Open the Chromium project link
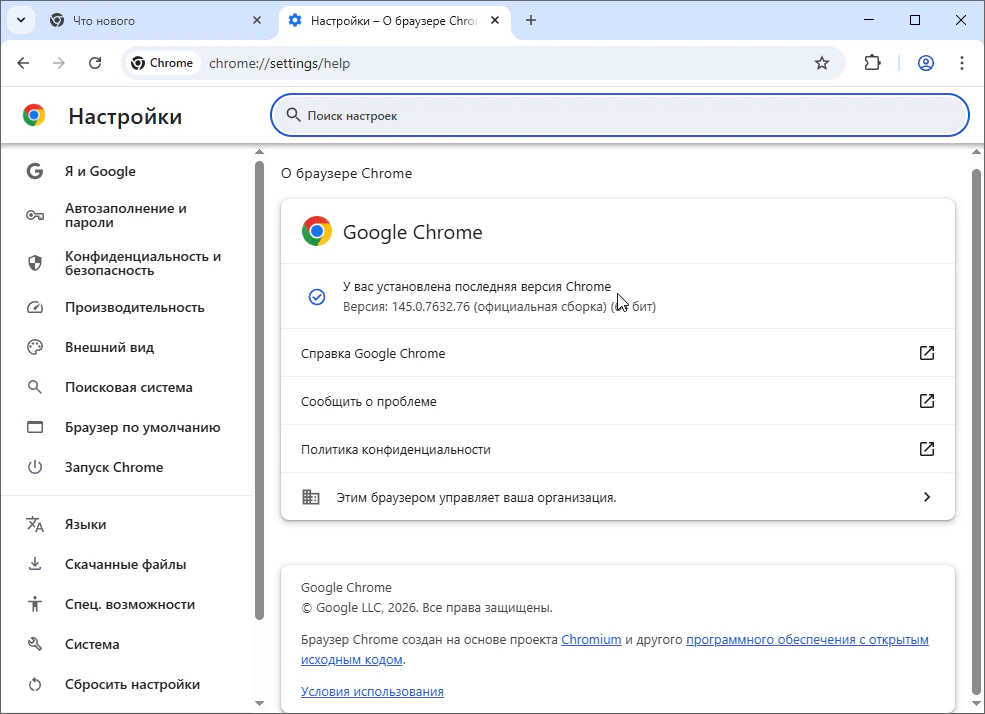 point(591,639)
